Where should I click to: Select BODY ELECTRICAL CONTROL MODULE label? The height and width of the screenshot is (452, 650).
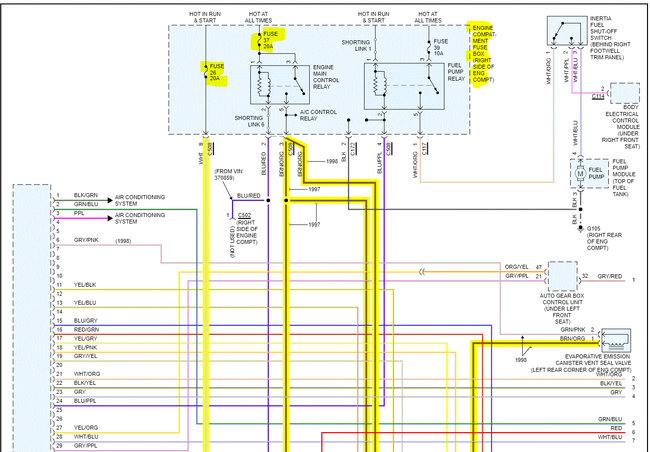pos(621,127)
